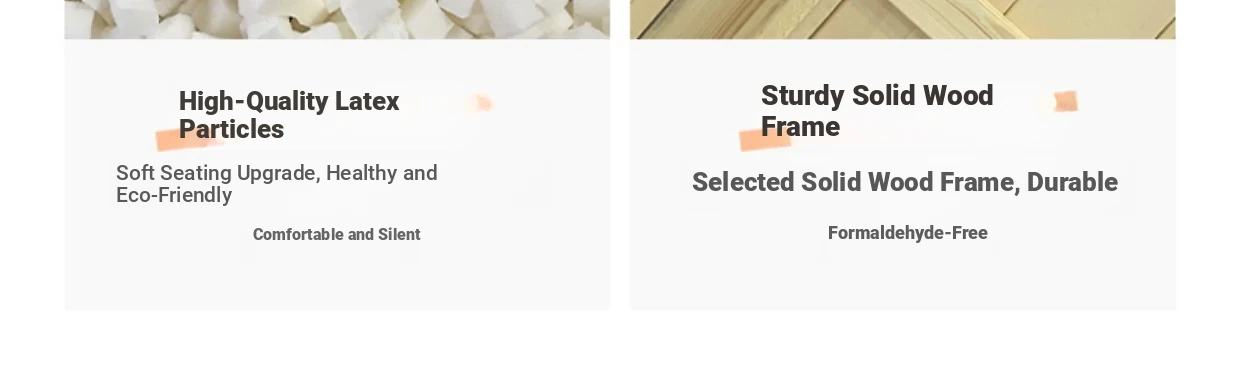1240x388 pixels.
Task: Click the orange smudge right of Latex Particles heading
Action: tap(480, 103)
